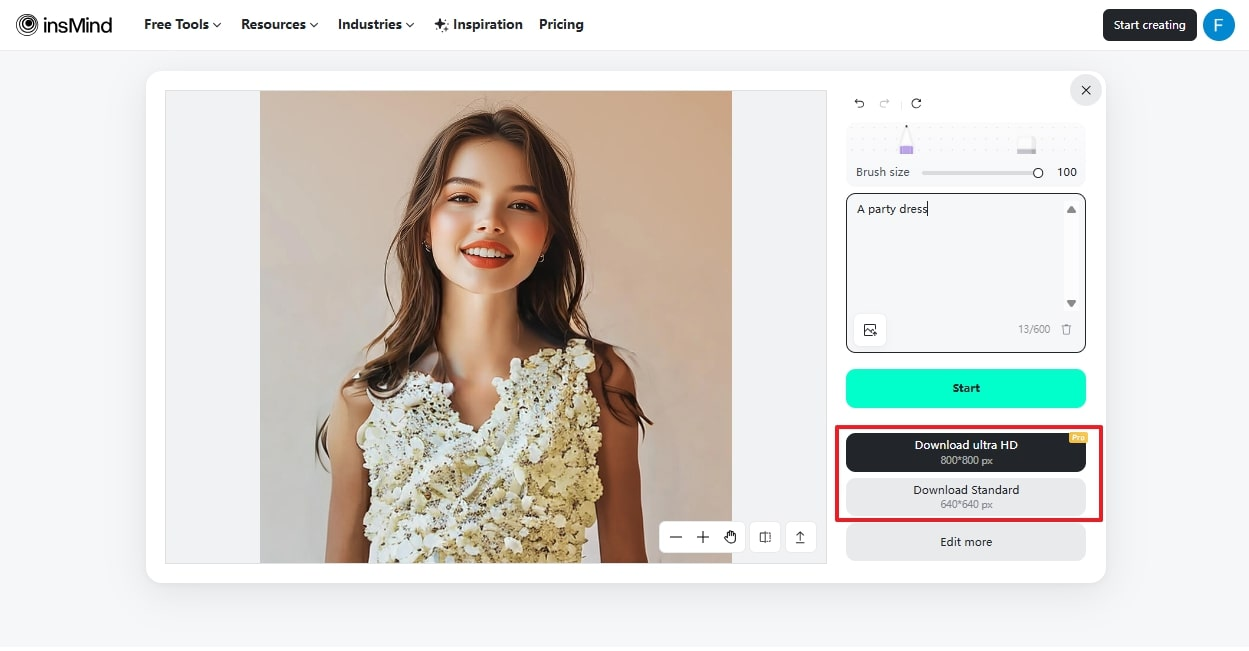Zoom out with the minus icon
The width and height of the screenshot is (1249, 651).
[676, 537]
